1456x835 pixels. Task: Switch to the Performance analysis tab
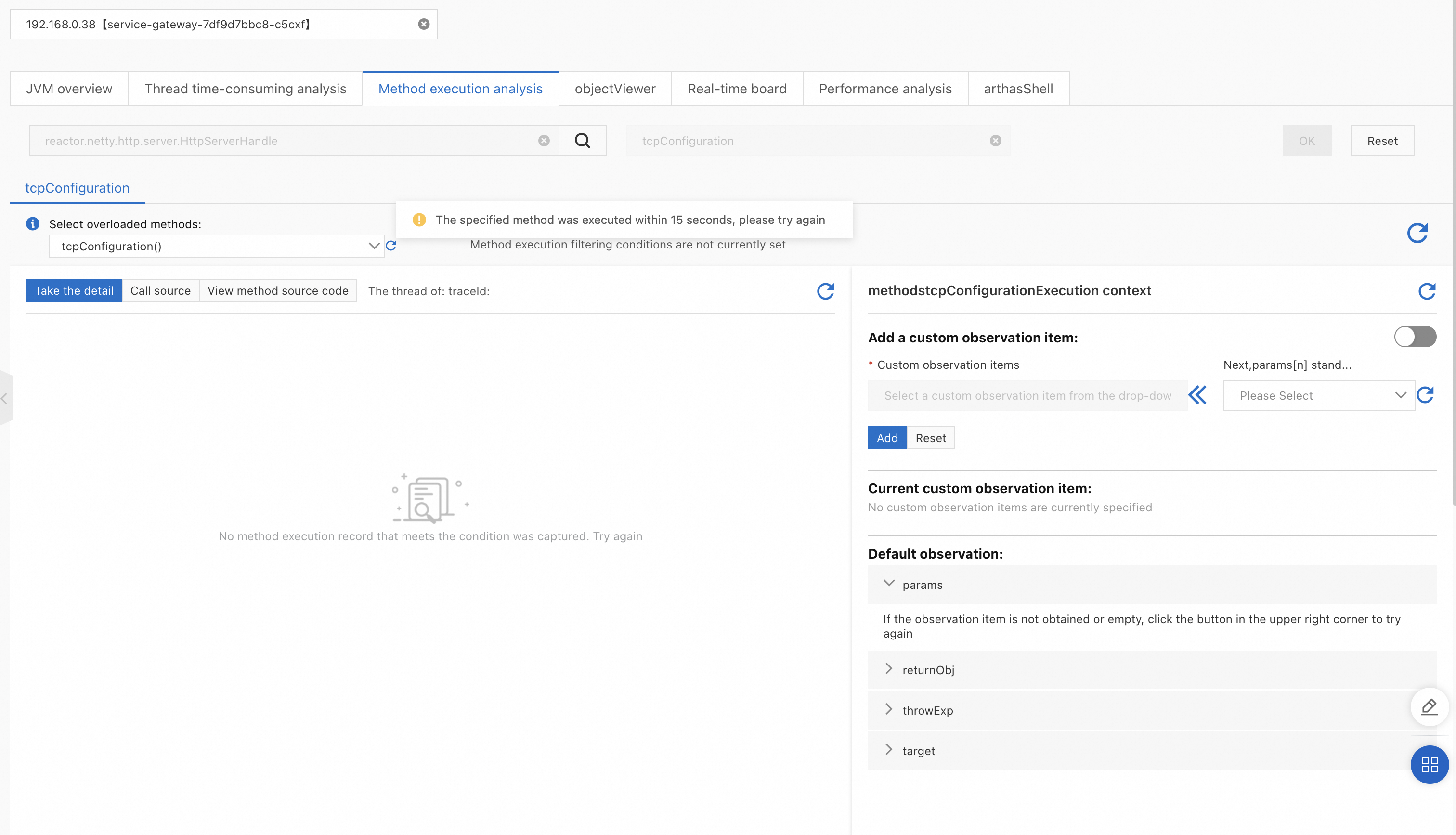tap(884, 89)
